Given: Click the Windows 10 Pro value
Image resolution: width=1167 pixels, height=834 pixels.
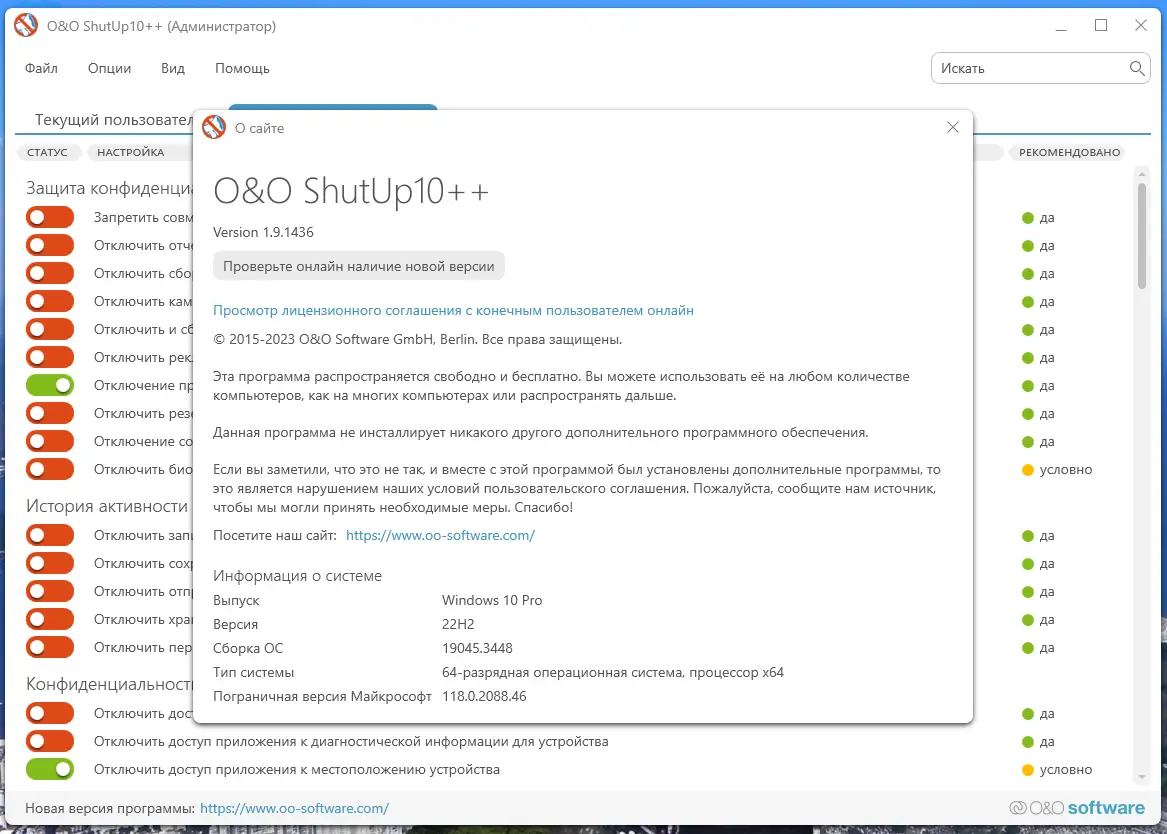Looking at the screenshot, I should pyautogui.click(x=492, y=600).
